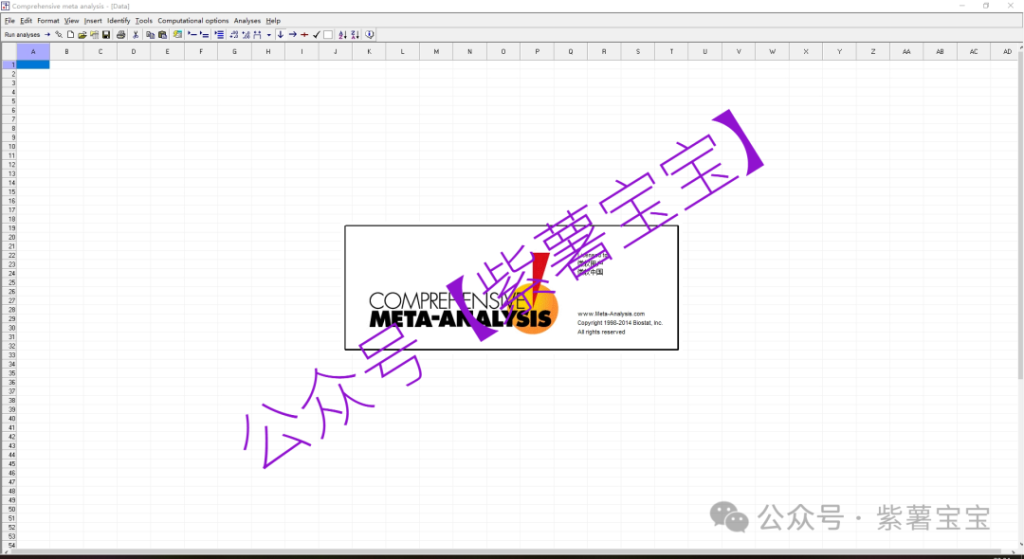Image resolution: width=1024 pixels, height=559 pixels.
Task: Print the data sheet
Action: click(121, 34)
